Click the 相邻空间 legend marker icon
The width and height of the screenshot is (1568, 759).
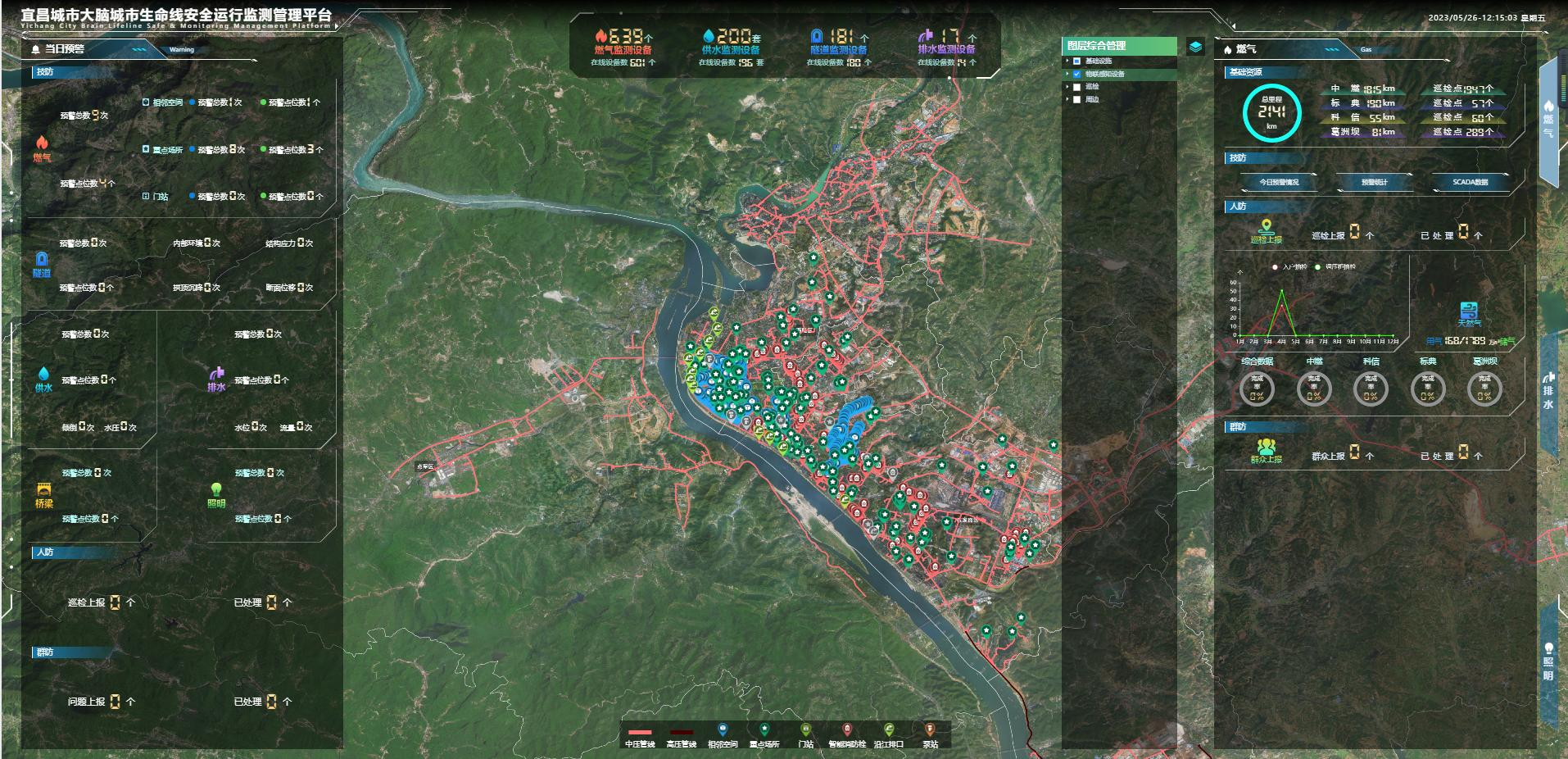[x=722, y=729]
